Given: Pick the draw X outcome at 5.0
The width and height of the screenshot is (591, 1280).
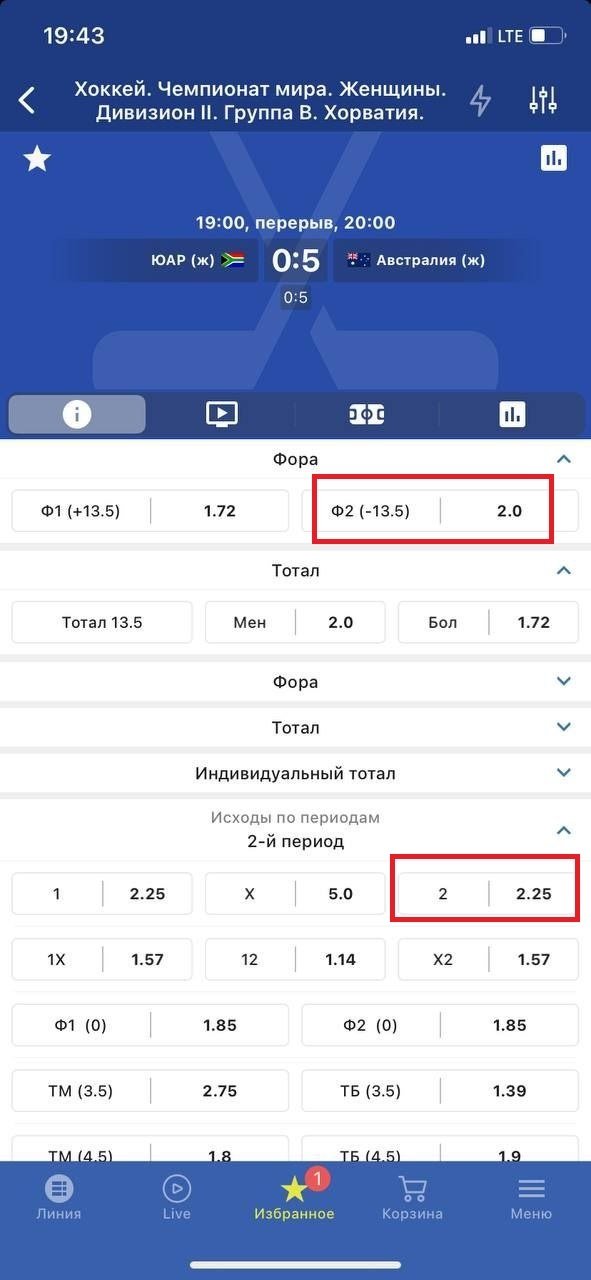Looking at the screenshot, I should (x=295, y=894).
